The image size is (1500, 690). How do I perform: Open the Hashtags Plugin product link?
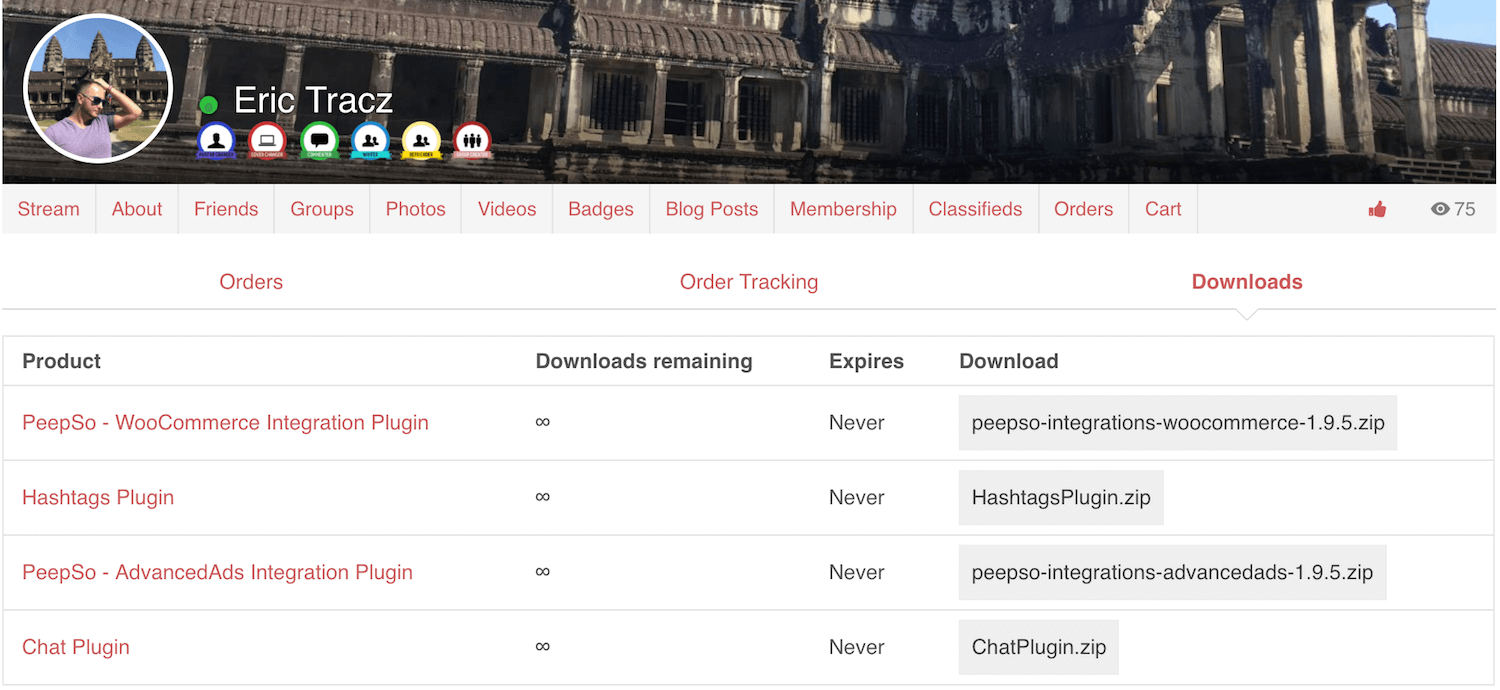click(98, 498)
